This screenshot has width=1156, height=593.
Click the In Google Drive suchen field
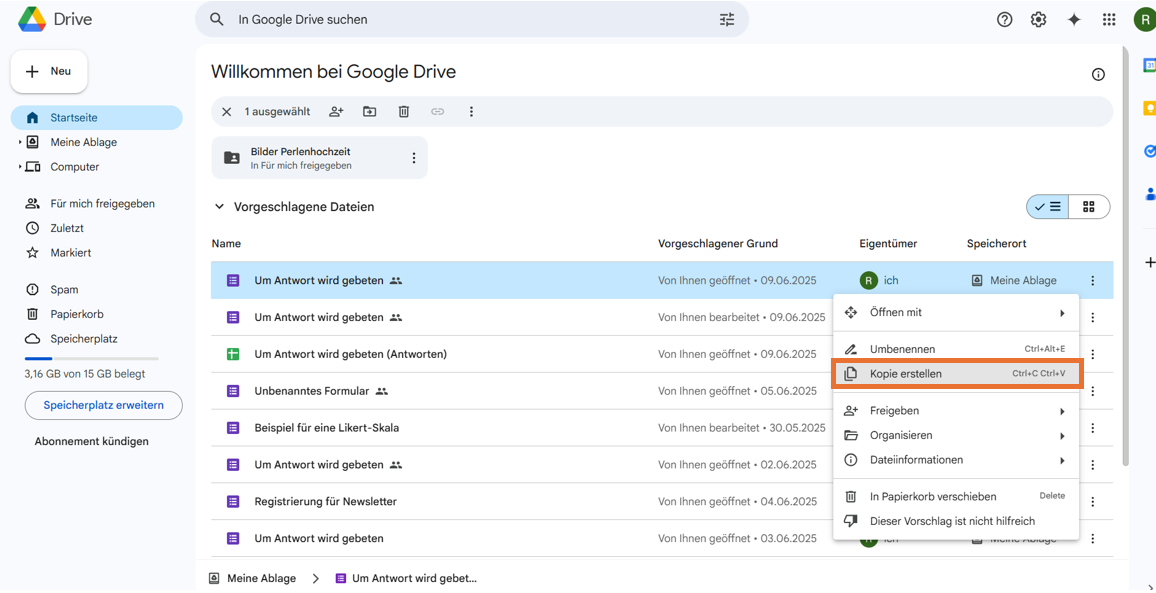pyautogui.click(x=470, y=20)
